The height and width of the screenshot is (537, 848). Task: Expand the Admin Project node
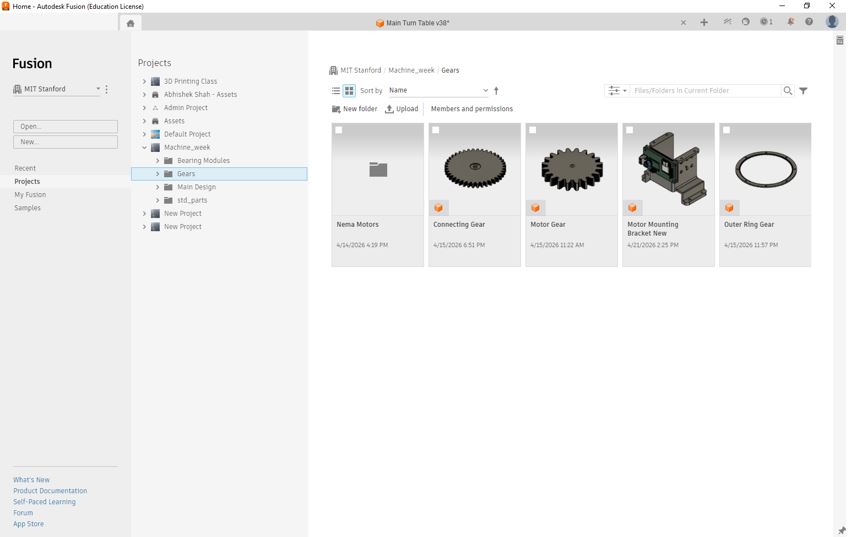point(144,108)
